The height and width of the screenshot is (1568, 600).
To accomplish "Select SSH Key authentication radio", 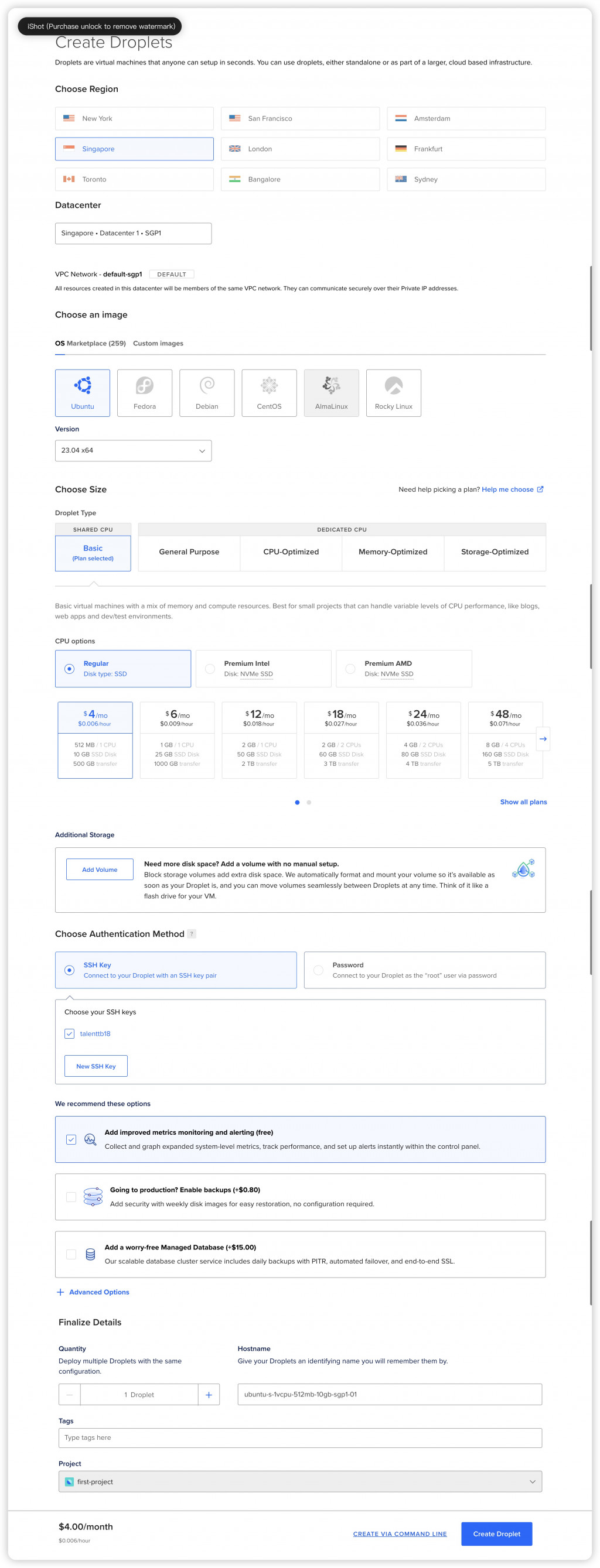I will click(70, 970).
